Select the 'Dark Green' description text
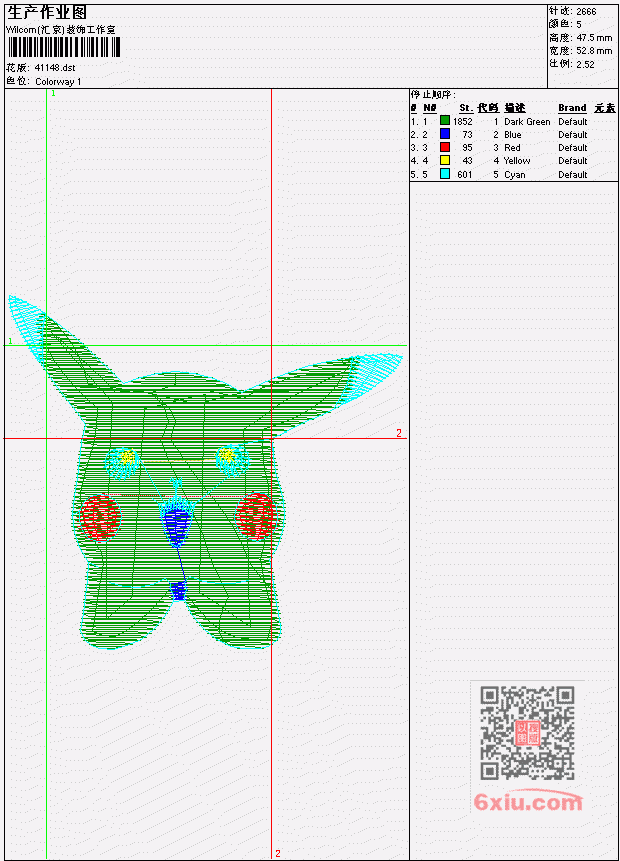Image resolution: width=620 pixels, height=861 pixels. click(x=527, y=121)
